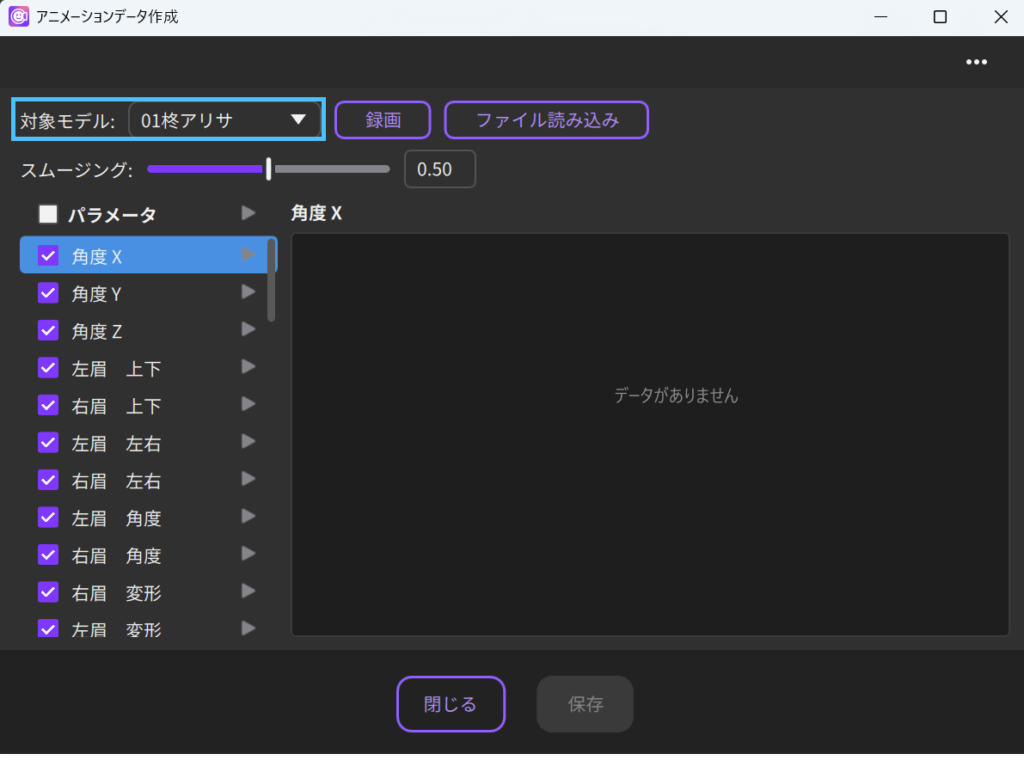The image size is (1024, 760).
Task: Click the arrow beside 右眉 角度
Action: (x=249, y=554)
